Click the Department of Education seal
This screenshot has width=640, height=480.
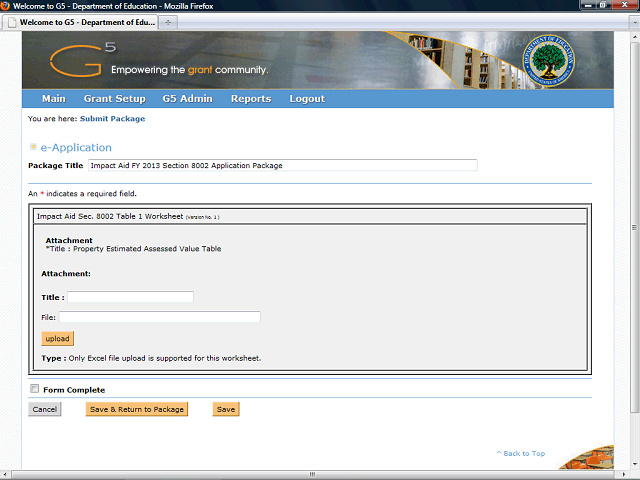[x=549, y=60]
